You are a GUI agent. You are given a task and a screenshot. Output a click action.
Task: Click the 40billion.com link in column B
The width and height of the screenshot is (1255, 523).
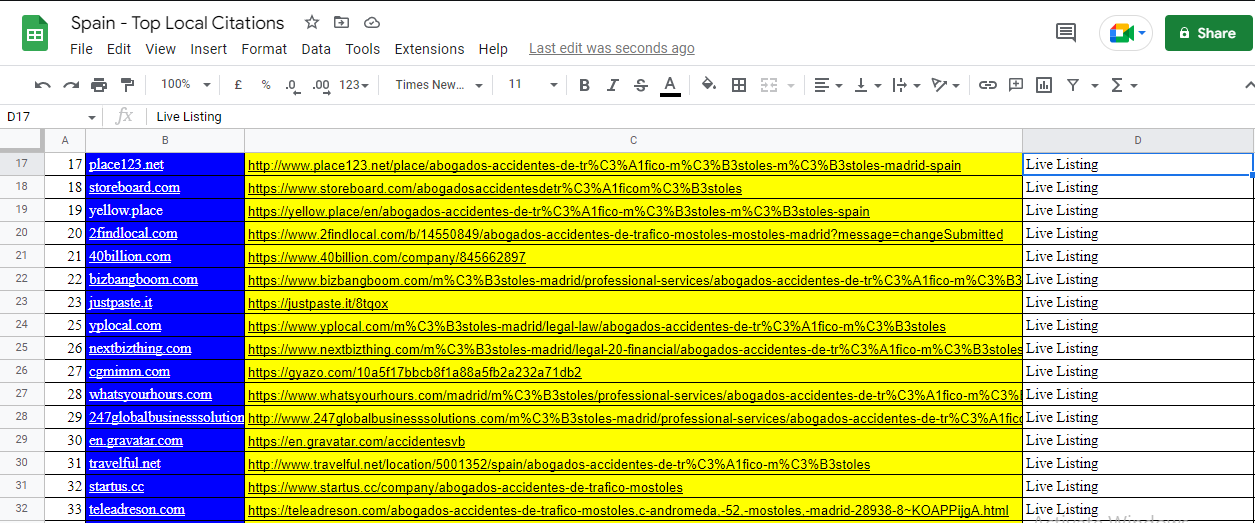pyautogui.click(x=130, y=256)
